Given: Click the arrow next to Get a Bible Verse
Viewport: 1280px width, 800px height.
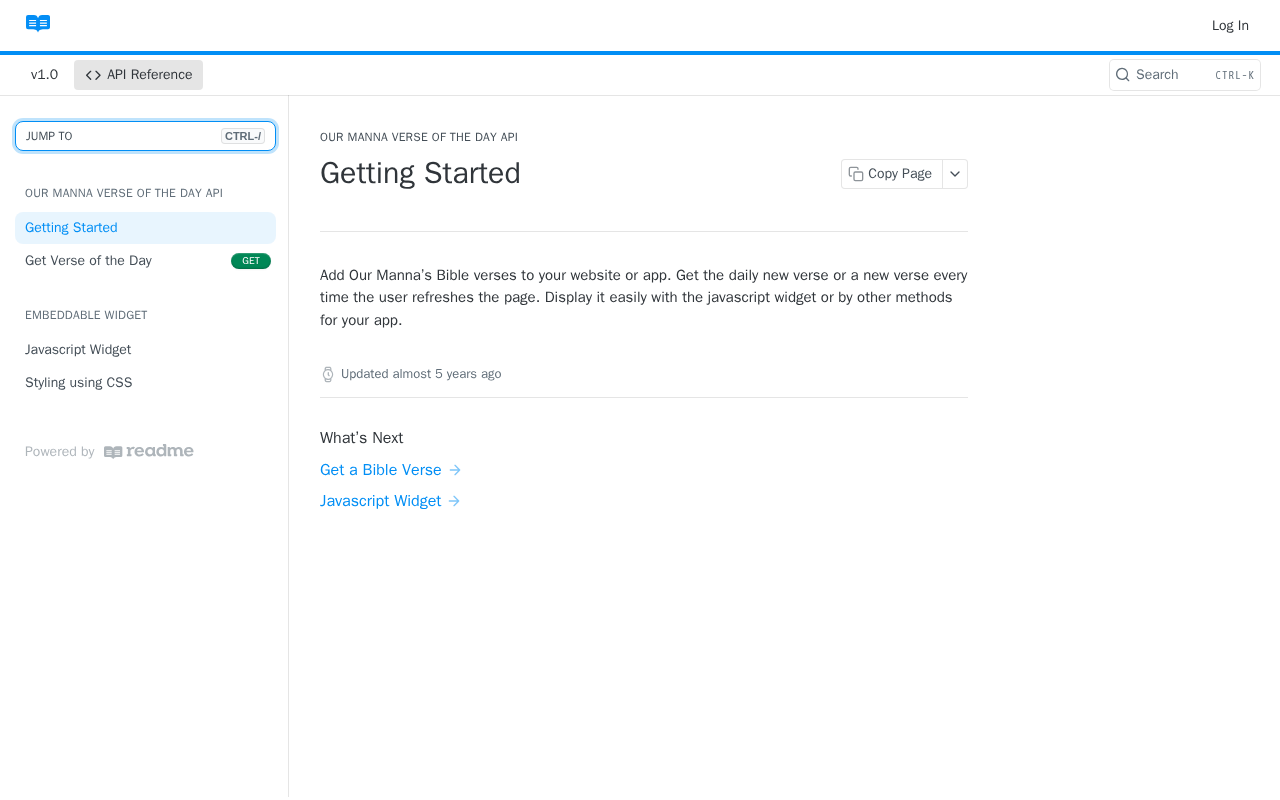Looking at the screenshot, I should coord(455,470).
